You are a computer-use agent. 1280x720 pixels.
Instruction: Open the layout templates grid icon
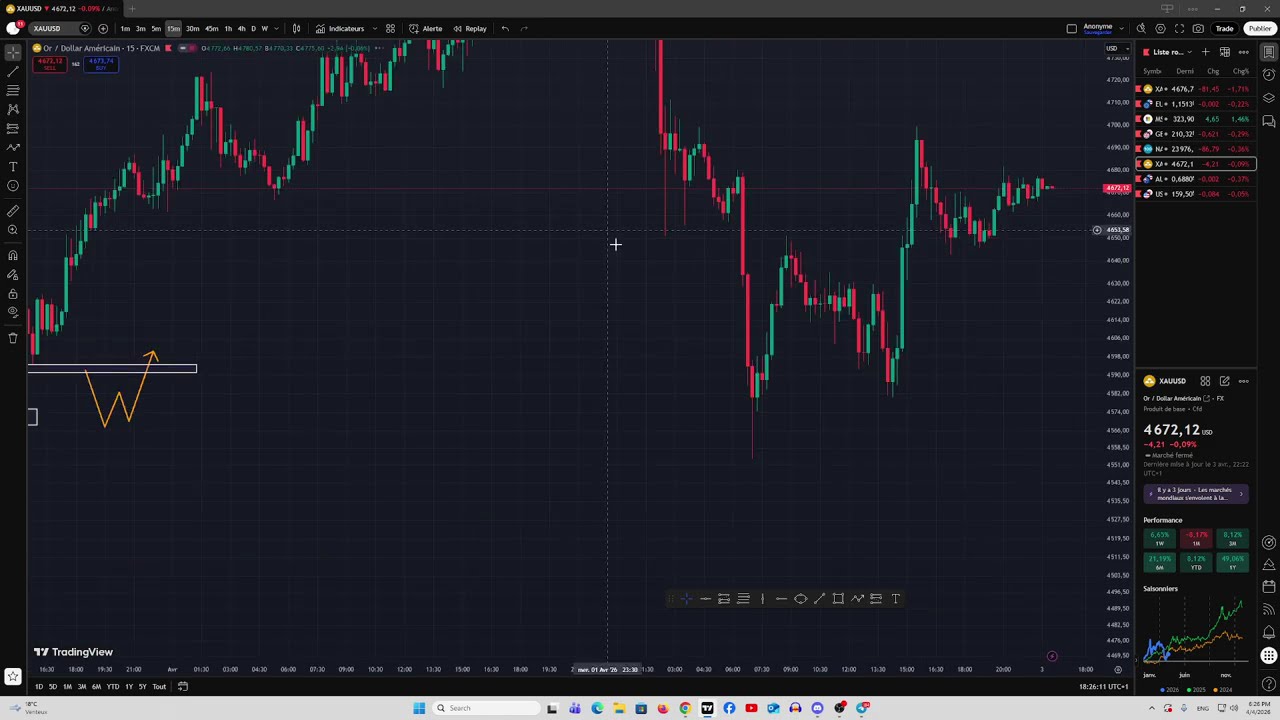coord(390,28)
